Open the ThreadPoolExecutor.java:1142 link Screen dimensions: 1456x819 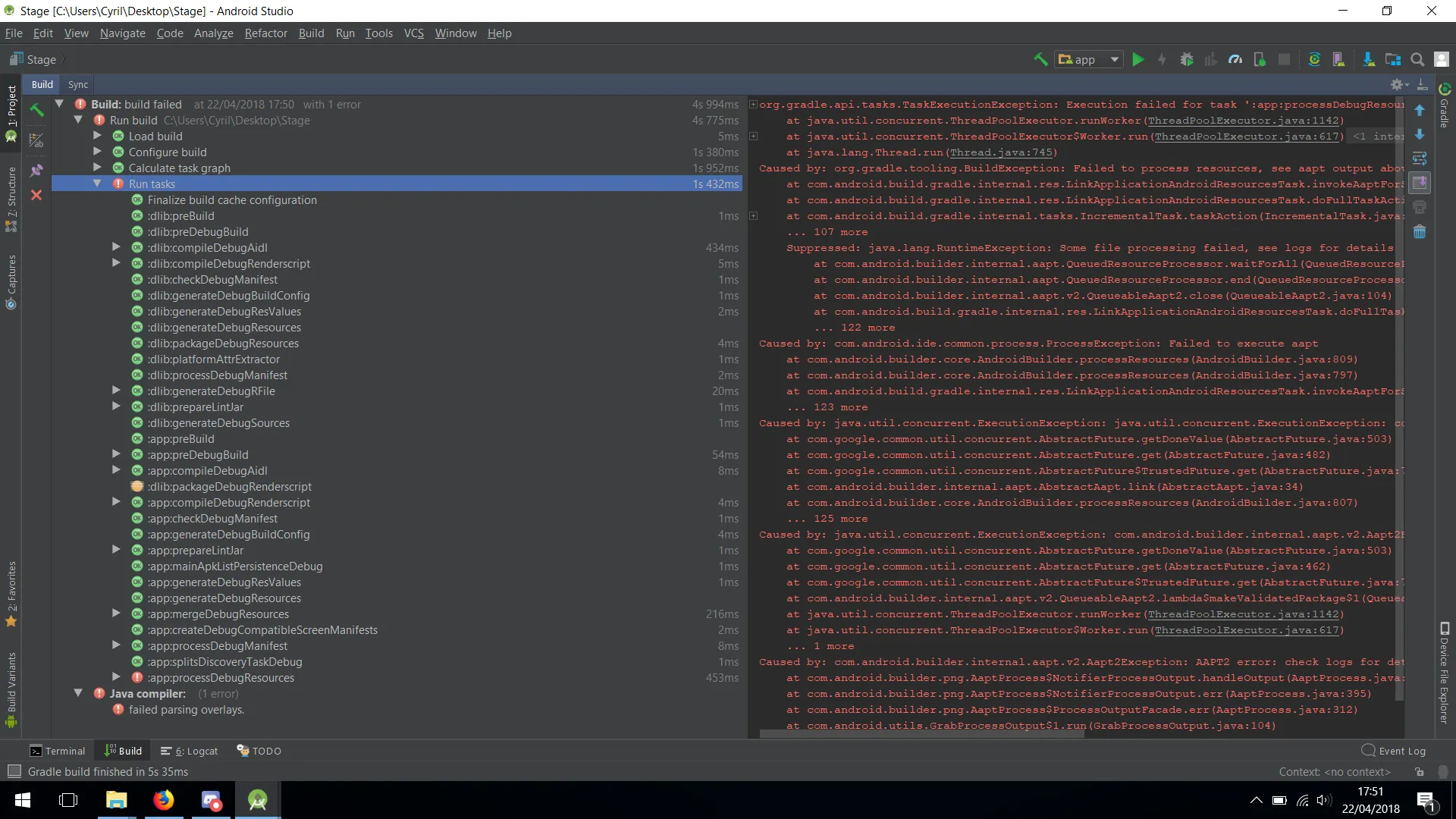1244,121
